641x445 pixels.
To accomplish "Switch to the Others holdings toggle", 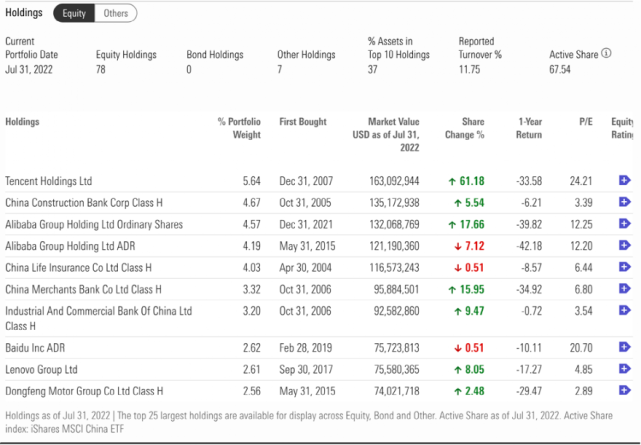I will tap(116, 13).
